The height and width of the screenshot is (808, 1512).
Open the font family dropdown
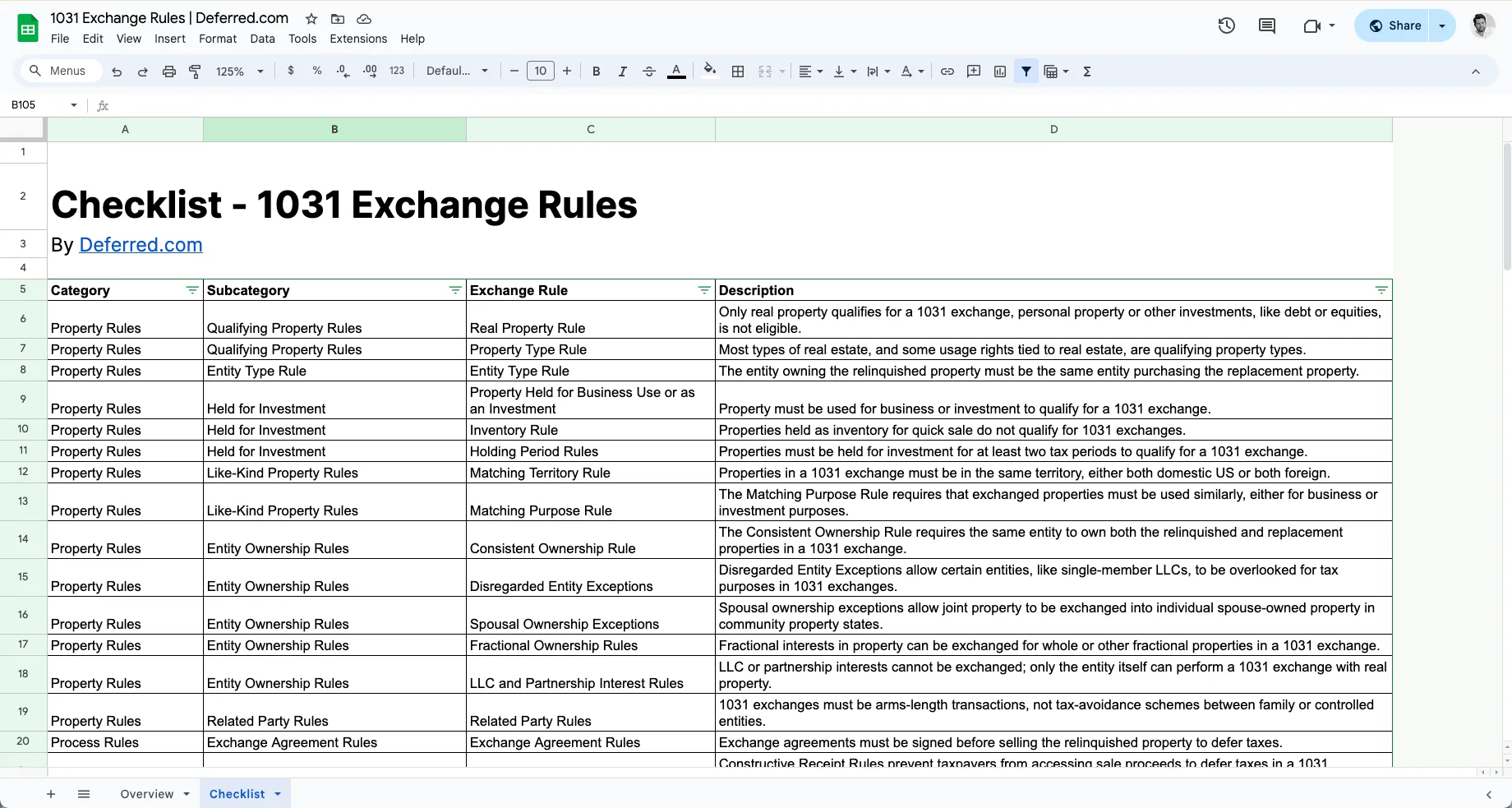457,72
